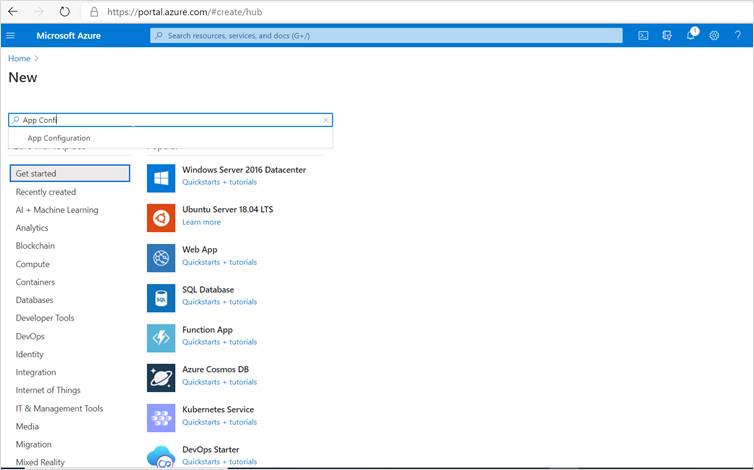Viewport: 754px width, 470px height.
Task: Click the site lock icon in address bar
Action: coord(94,12)
